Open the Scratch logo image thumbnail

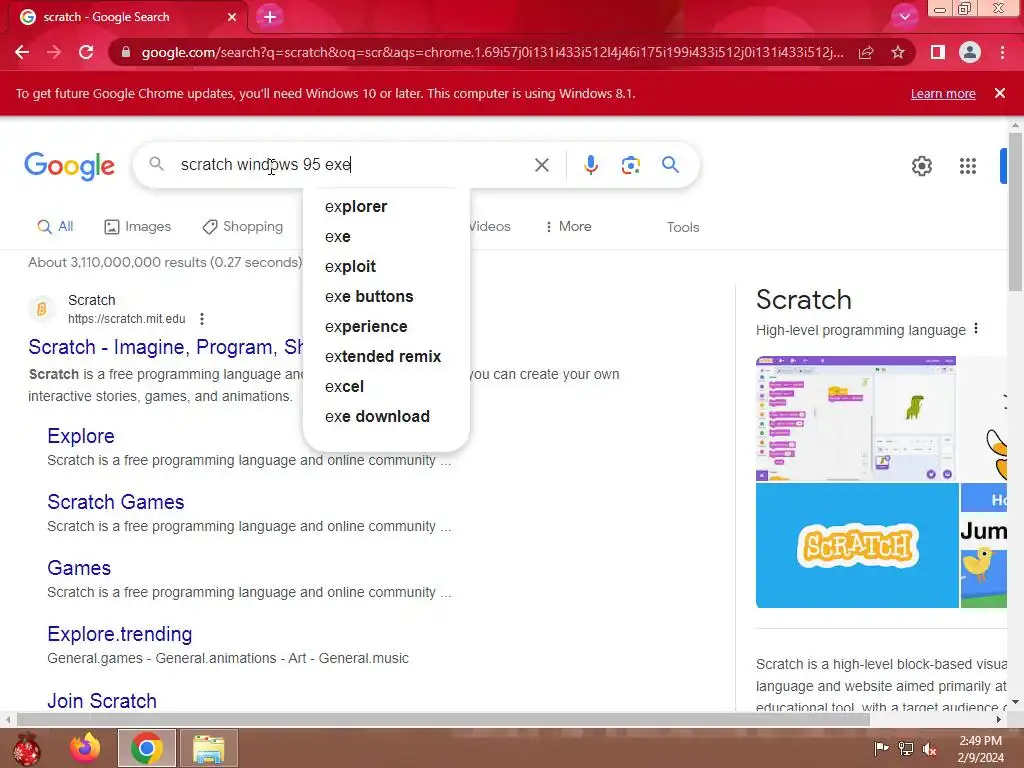pyautogui.click(x=857, y=545)
